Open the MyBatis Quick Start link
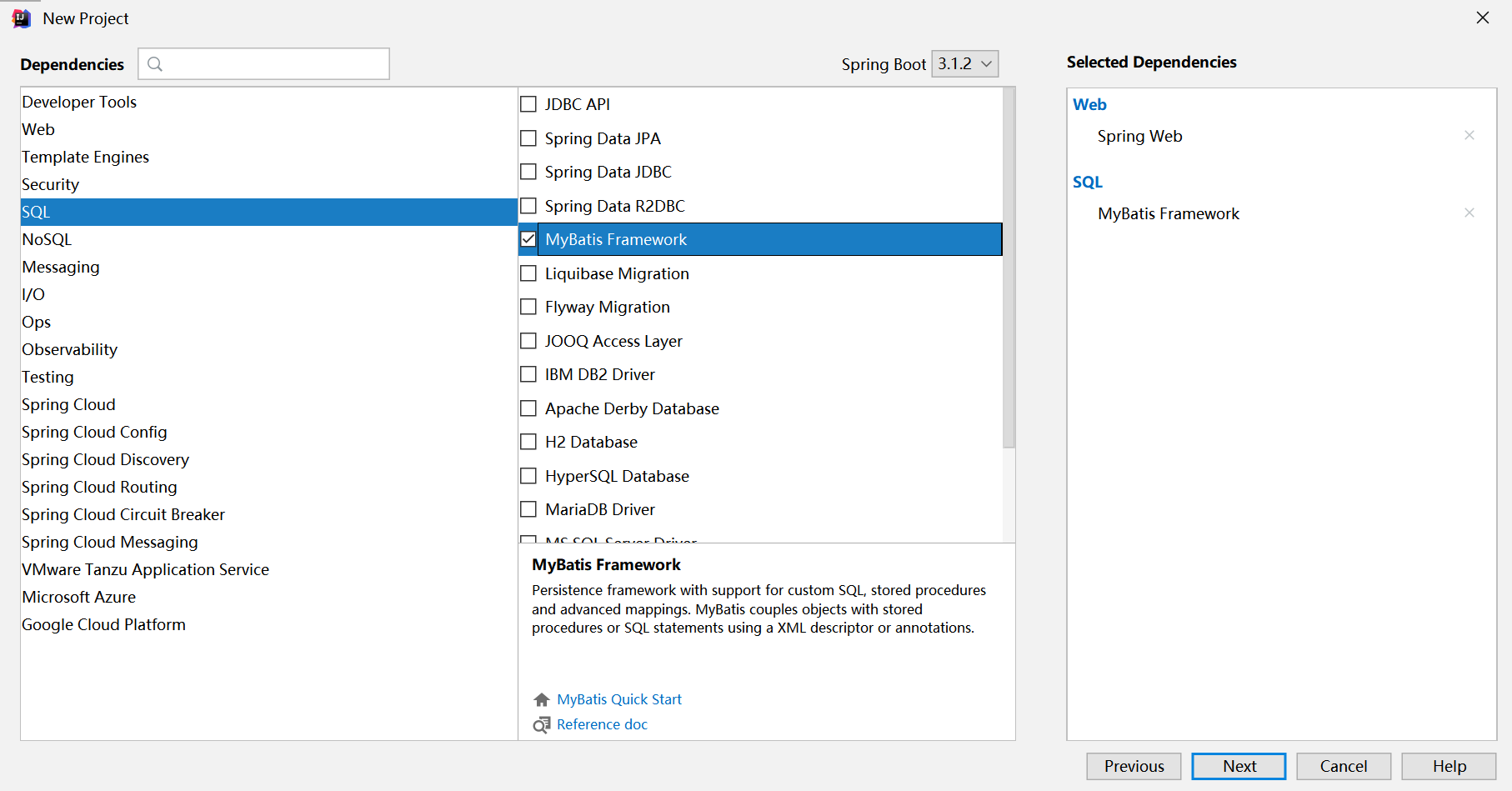The height and width of the screenshot is (791, 1512). (619, 699)
